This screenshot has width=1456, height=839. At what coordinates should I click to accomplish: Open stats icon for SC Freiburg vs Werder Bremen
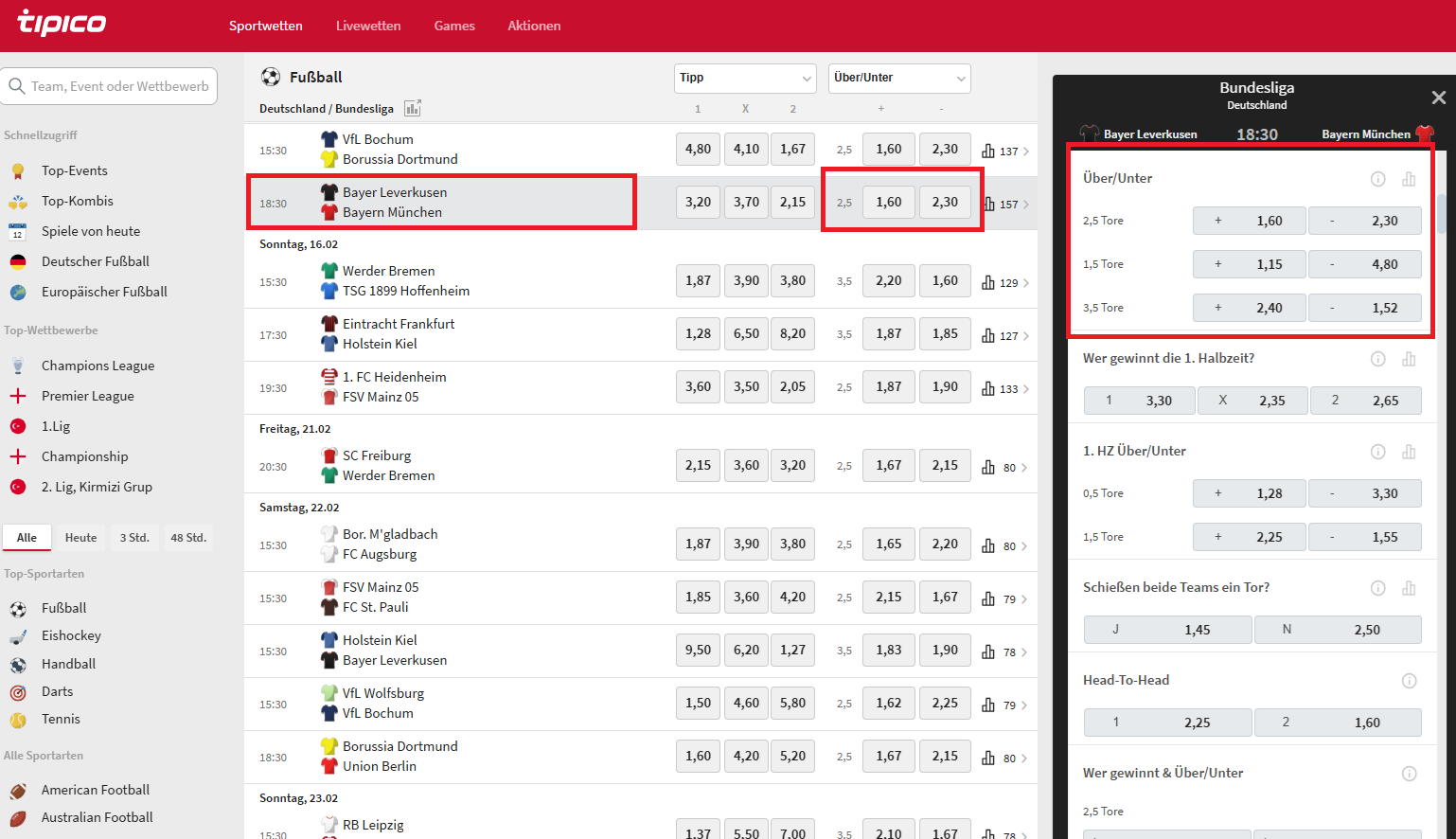[988, 467]
